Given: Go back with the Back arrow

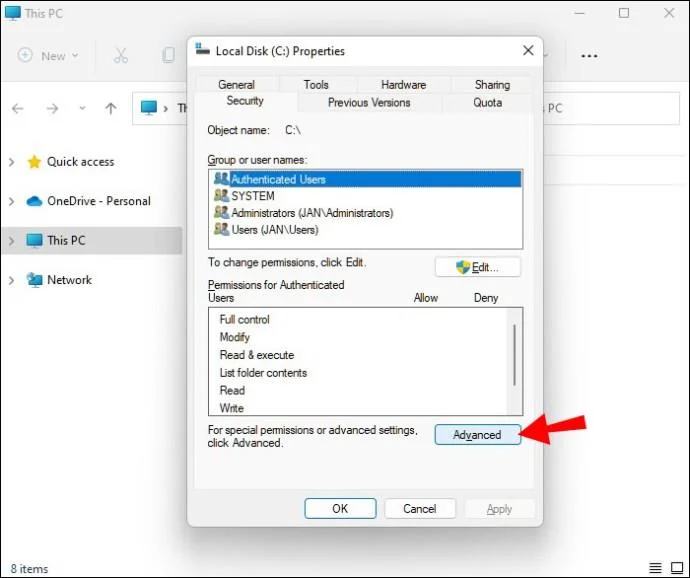Looking at the screenshot, I should coord(18,108).
